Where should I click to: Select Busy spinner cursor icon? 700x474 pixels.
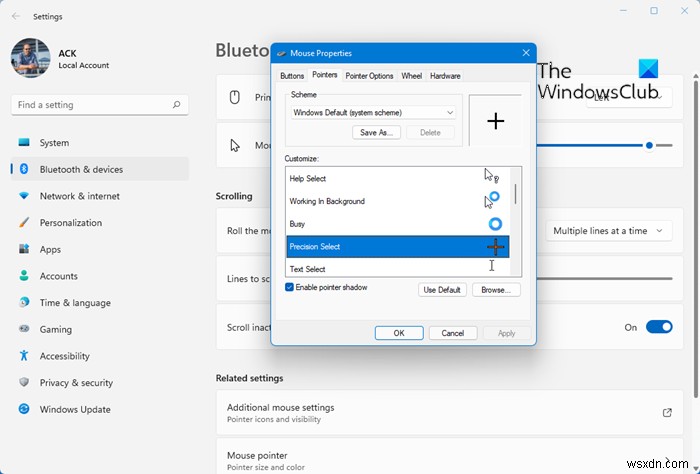[495, 224]
